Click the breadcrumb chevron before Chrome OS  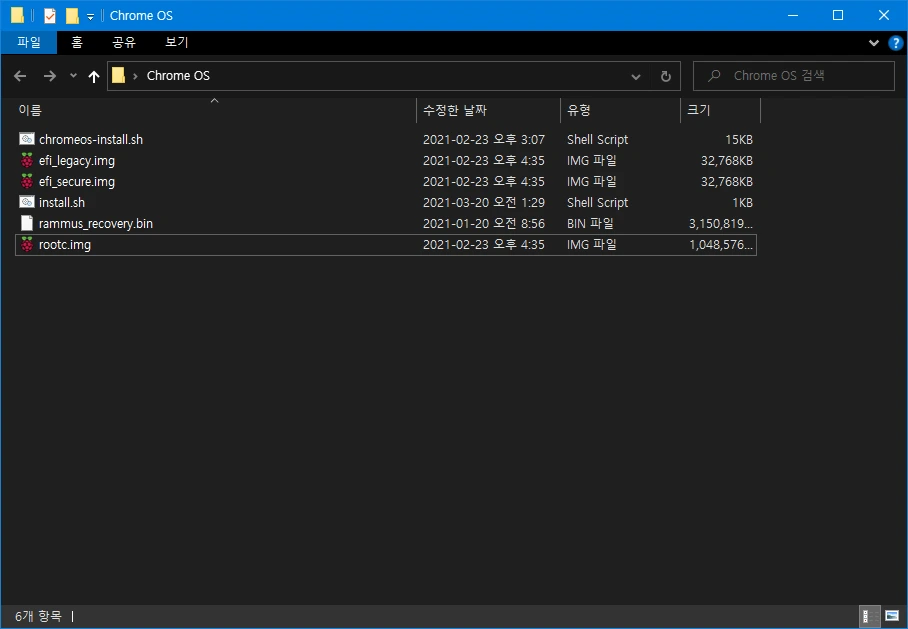135,76
